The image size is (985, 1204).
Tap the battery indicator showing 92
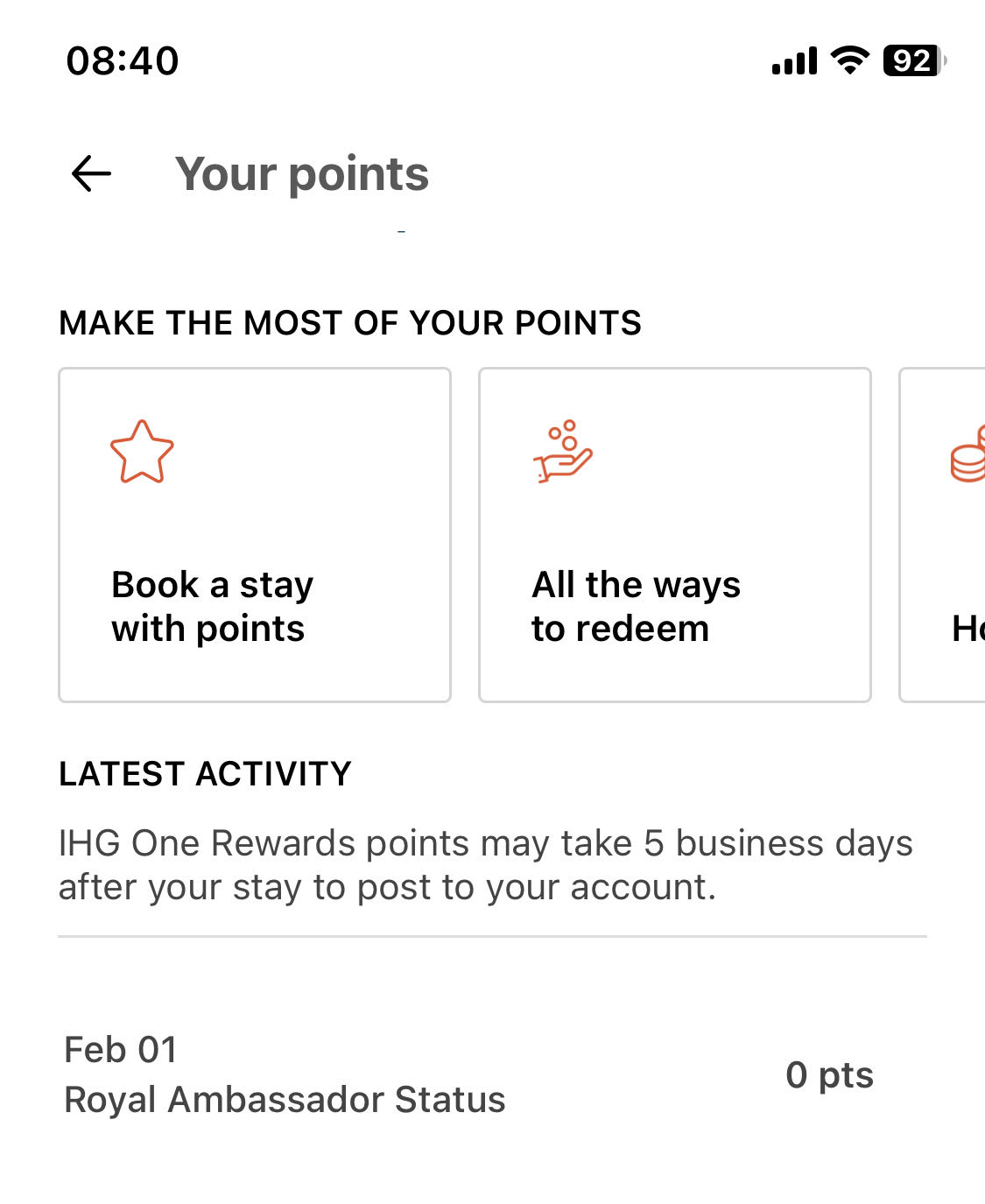[915, 60]
